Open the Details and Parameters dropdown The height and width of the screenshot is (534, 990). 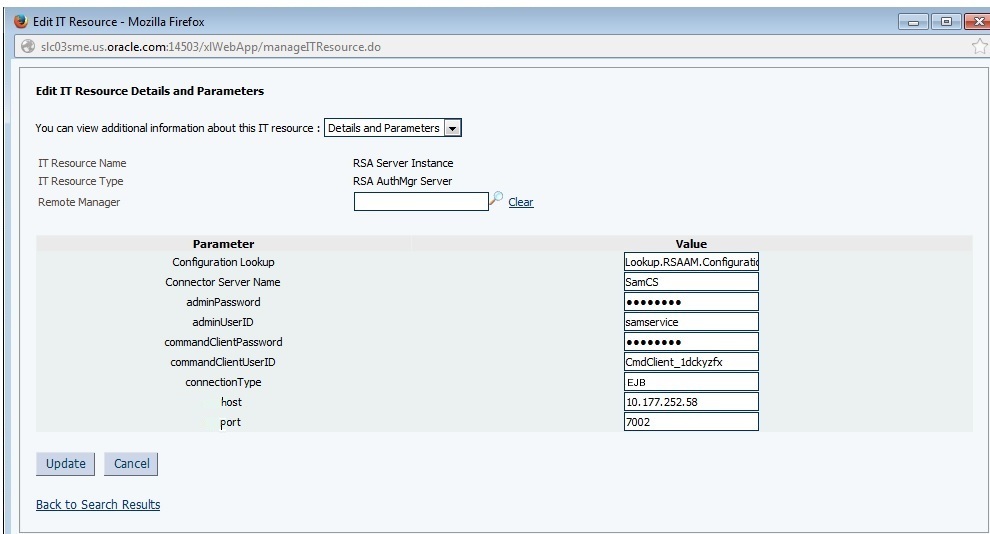click(393, 128)
